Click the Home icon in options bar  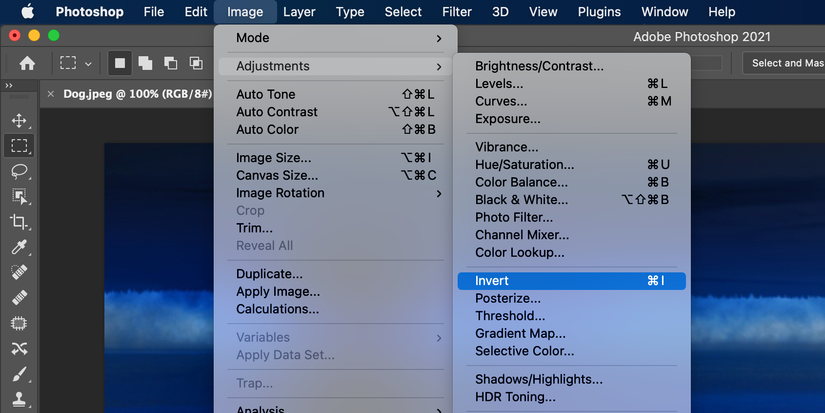pyautogui.click(x=27, y=63)
